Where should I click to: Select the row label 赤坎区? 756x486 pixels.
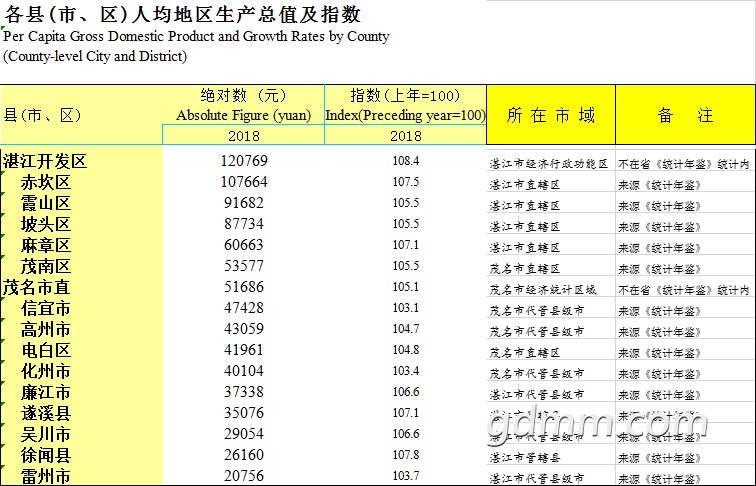coord(46,182)
